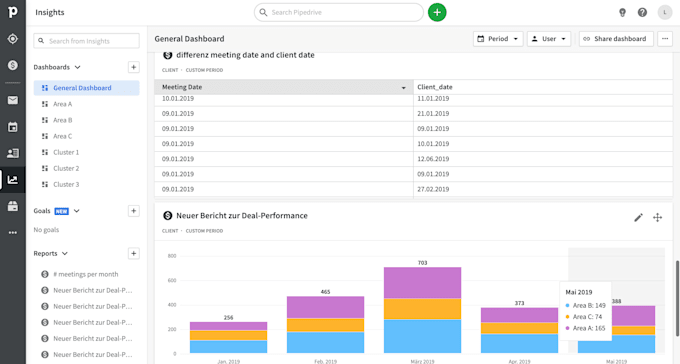Click Meeting Date cell 10.01.2019
Screen dimensions: 680x364
[178, 98]
